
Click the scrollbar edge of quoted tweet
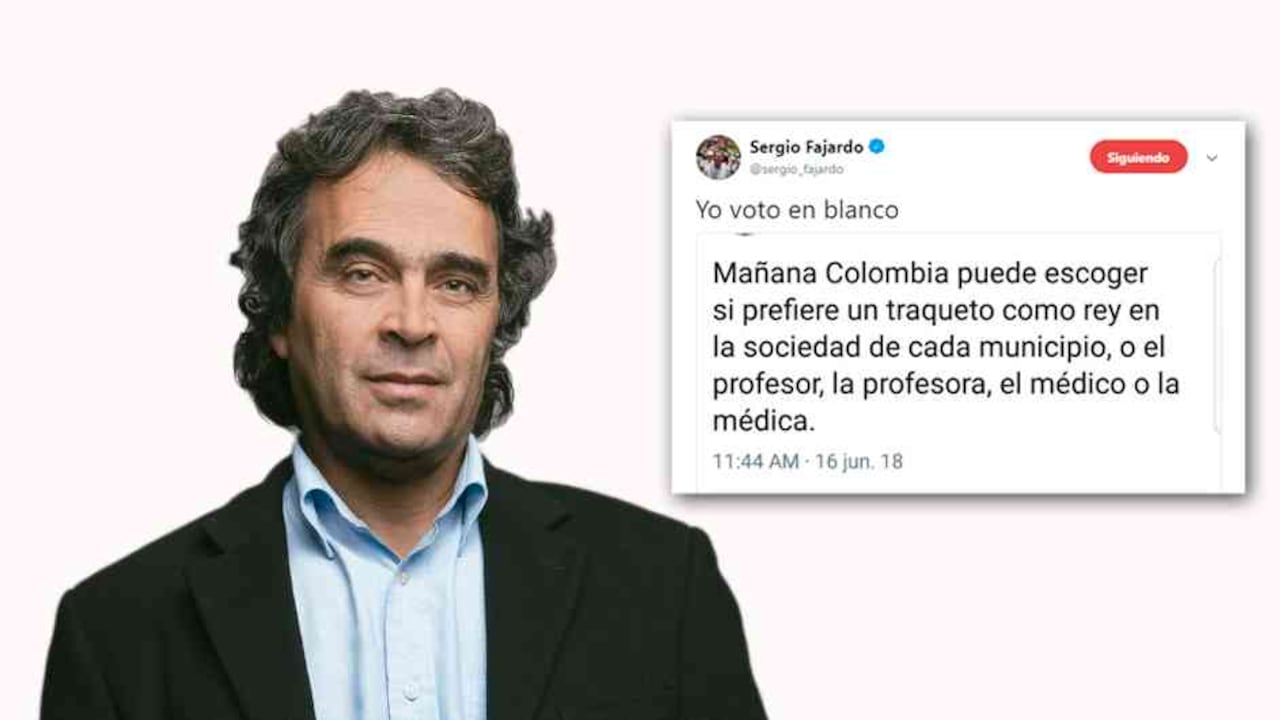[1217, 345]
